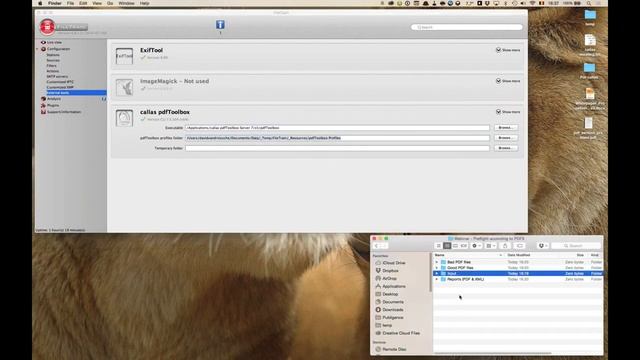Toggle Show more for callas pdfToolbox

pos(508,111)
